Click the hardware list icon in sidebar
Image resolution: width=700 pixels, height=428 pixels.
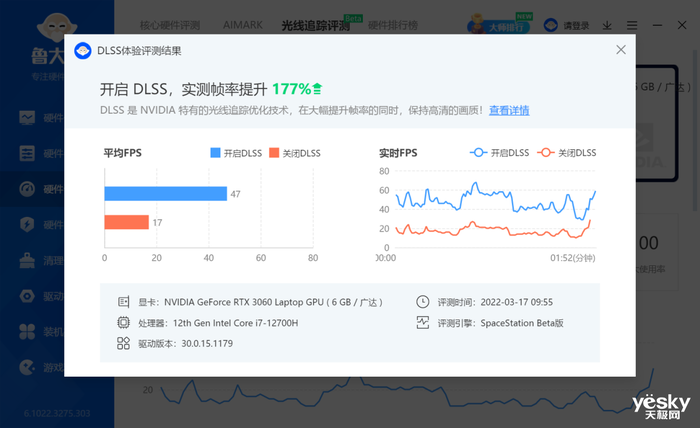[x=27, y=154]
